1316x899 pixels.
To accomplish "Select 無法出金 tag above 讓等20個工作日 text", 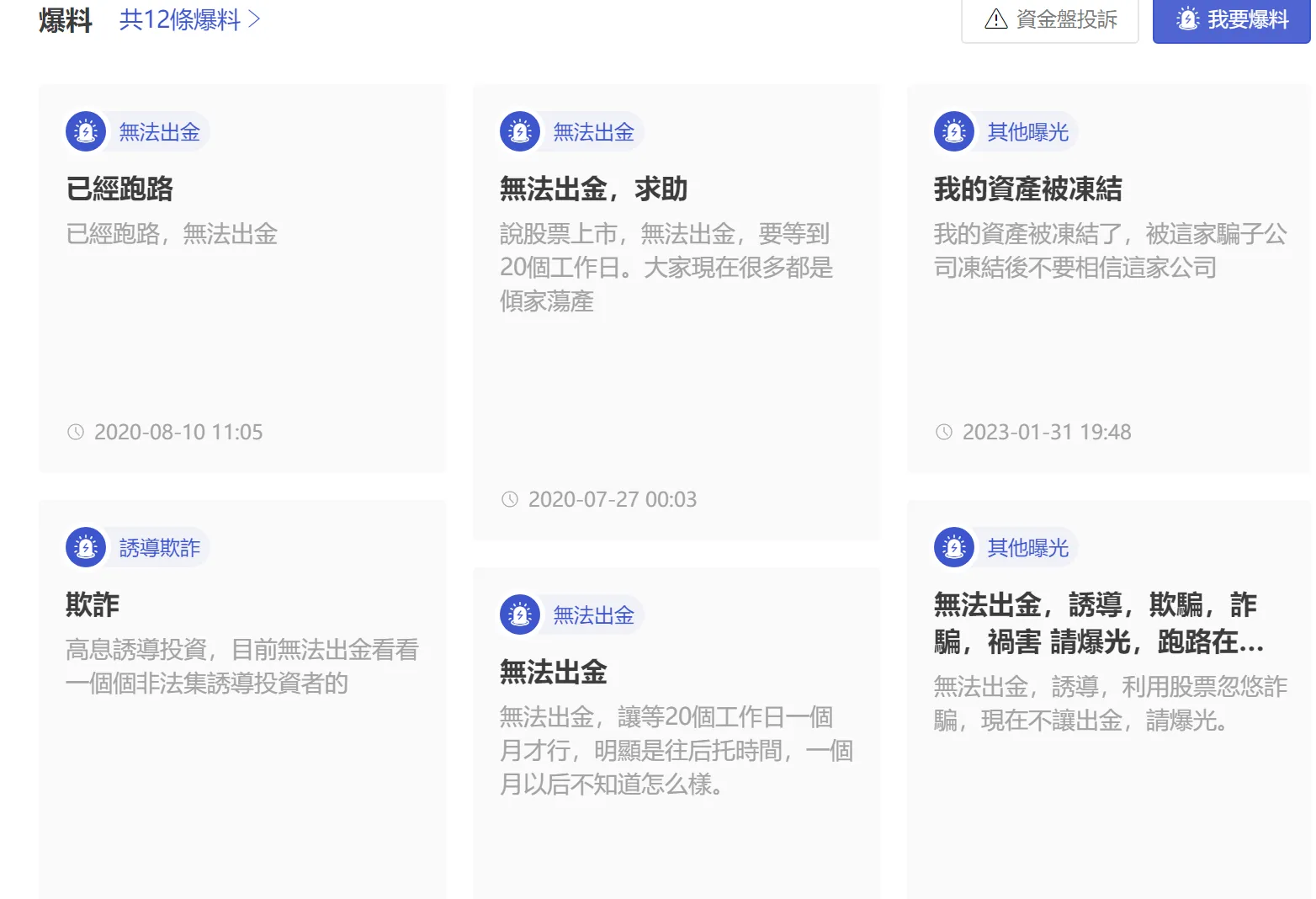I will [593, 615].
